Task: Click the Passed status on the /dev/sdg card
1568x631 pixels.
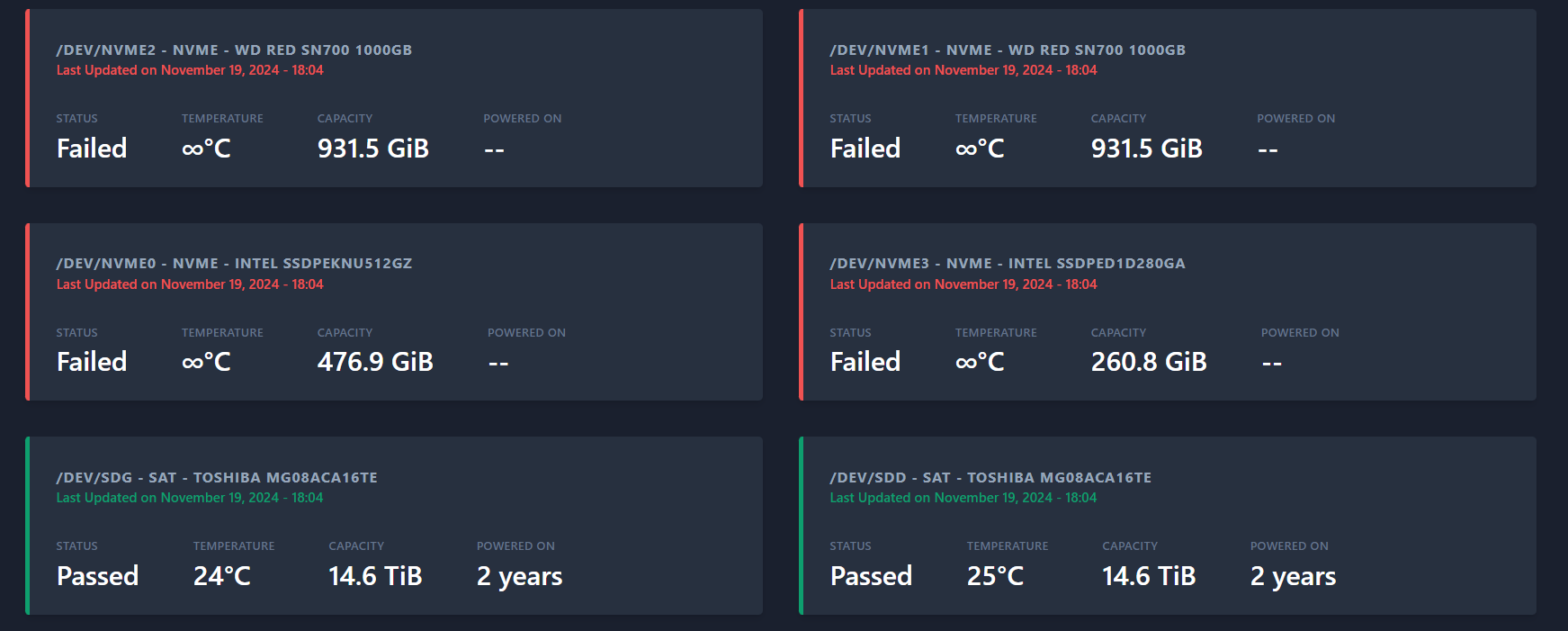Action: (97, 576)
